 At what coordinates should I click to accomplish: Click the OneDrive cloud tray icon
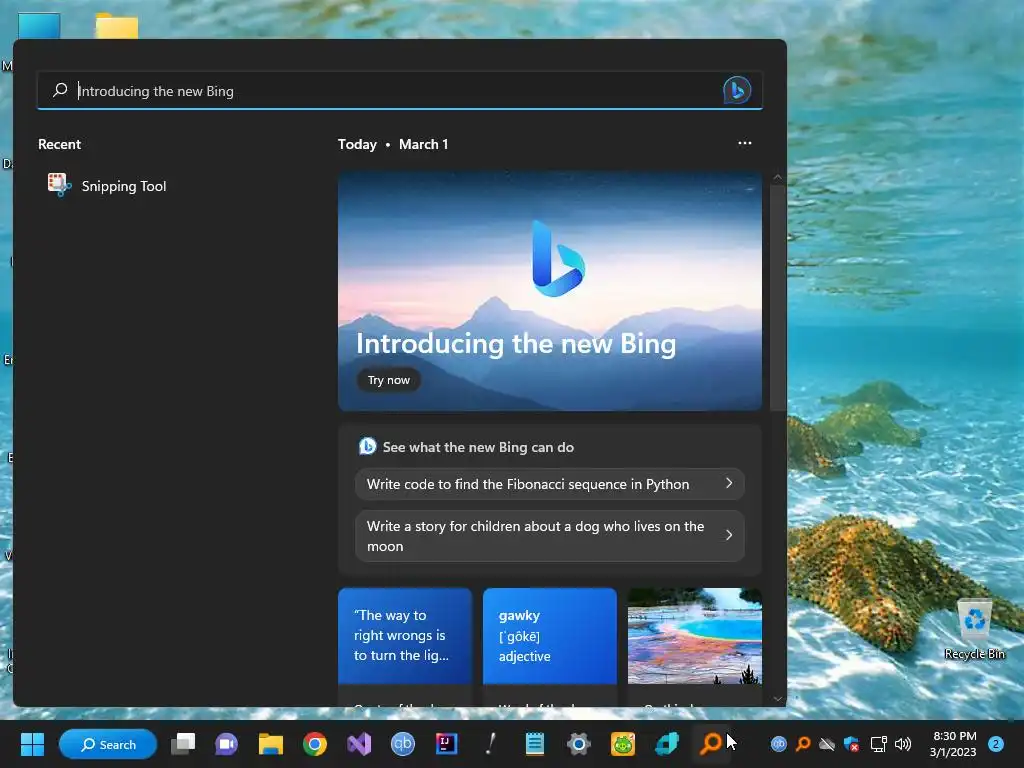pyautogui.click(x=827, y=744)
